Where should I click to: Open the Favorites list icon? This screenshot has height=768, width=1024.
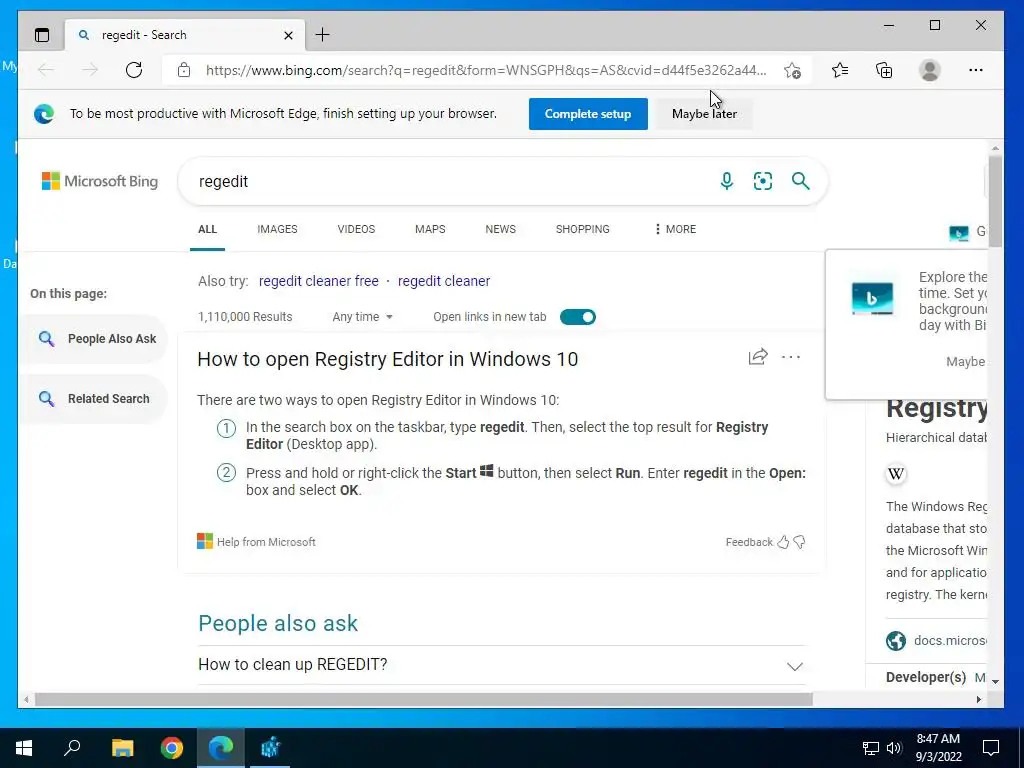tap(840, 70)
